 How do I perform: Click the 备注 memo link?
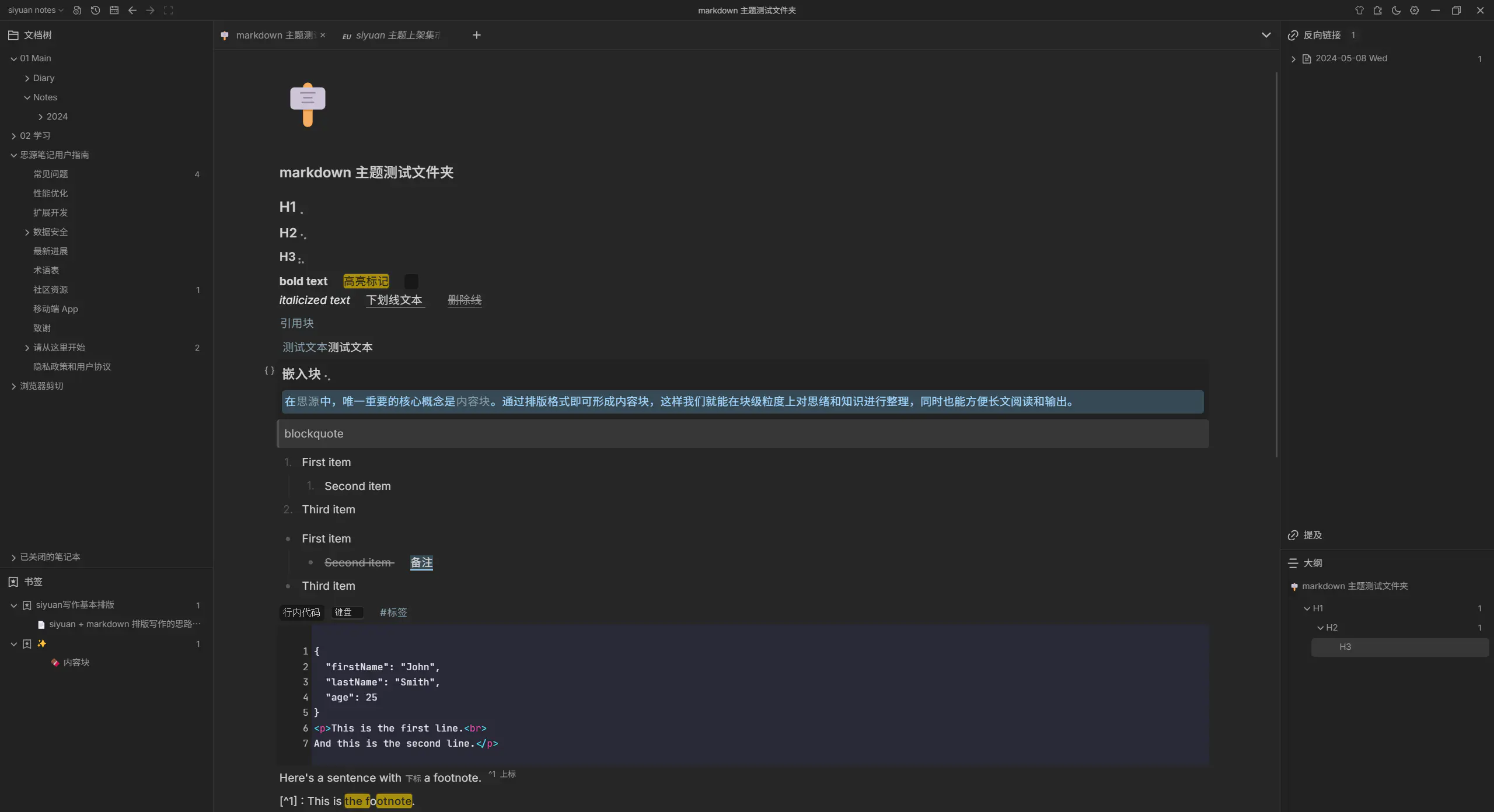click(421, 563)
